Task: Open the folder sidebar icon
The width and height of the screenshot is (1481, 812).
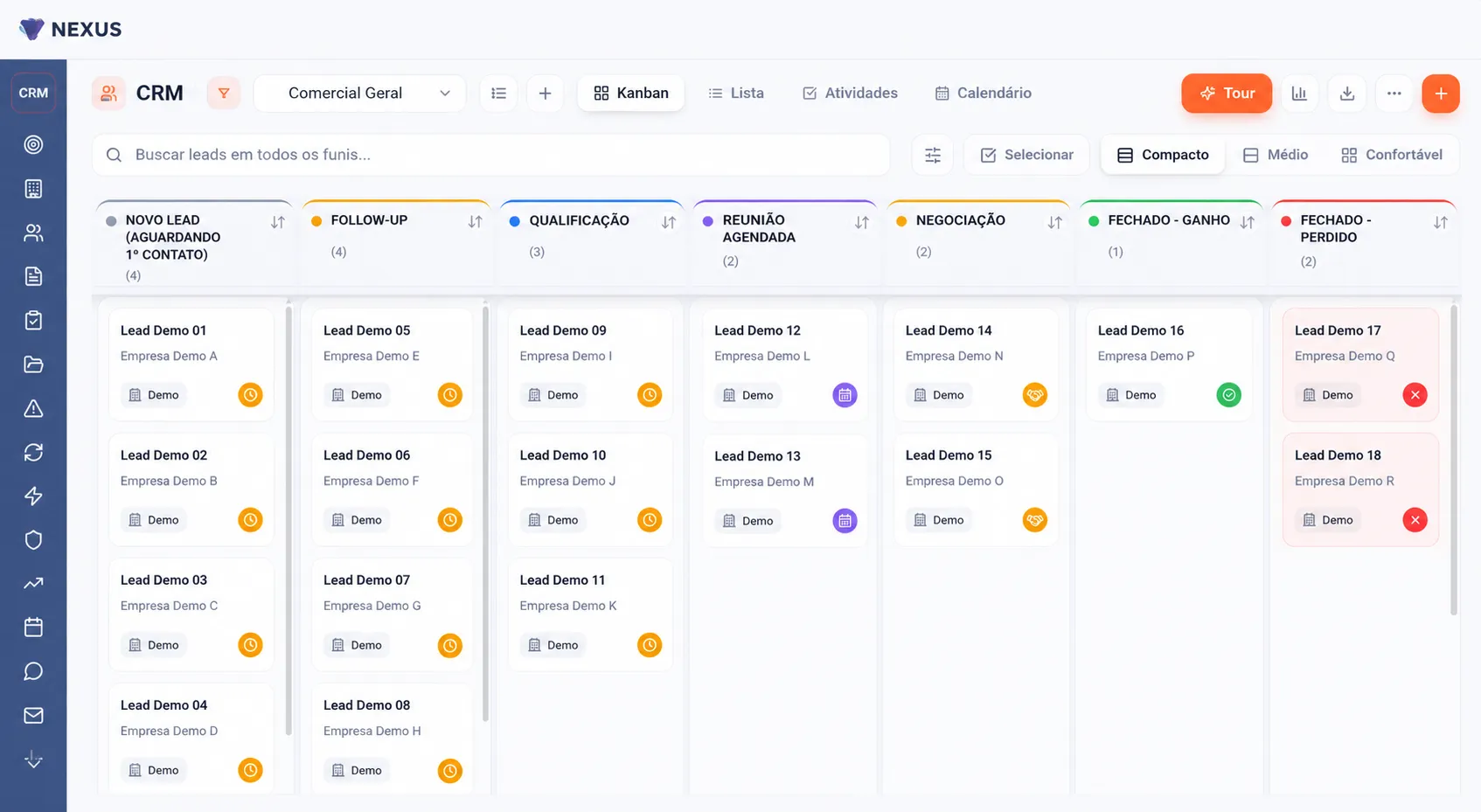Action: [33, 364]
